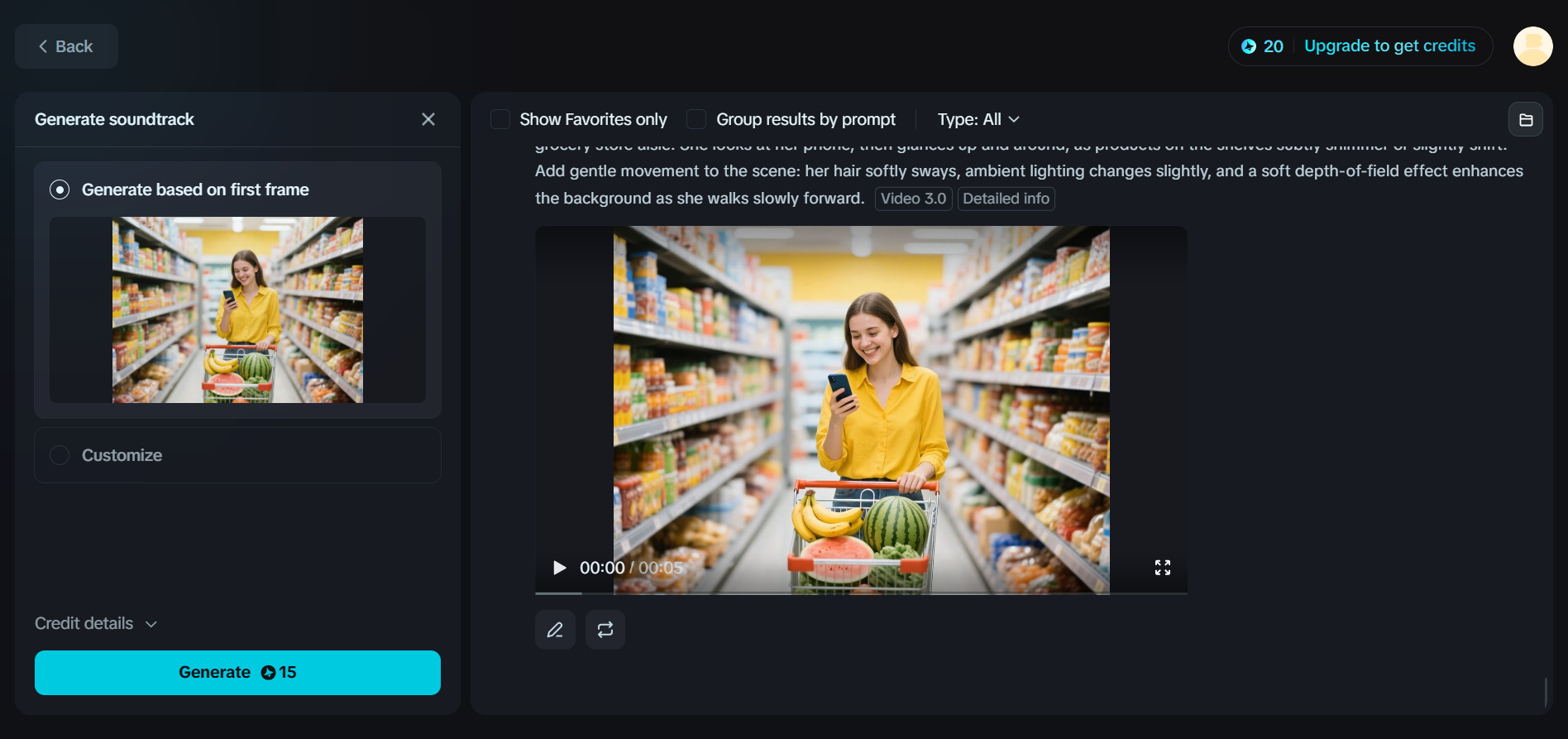Enable Show Favorites only checkbox
The image size is (1568, 739).
point(500,119)
